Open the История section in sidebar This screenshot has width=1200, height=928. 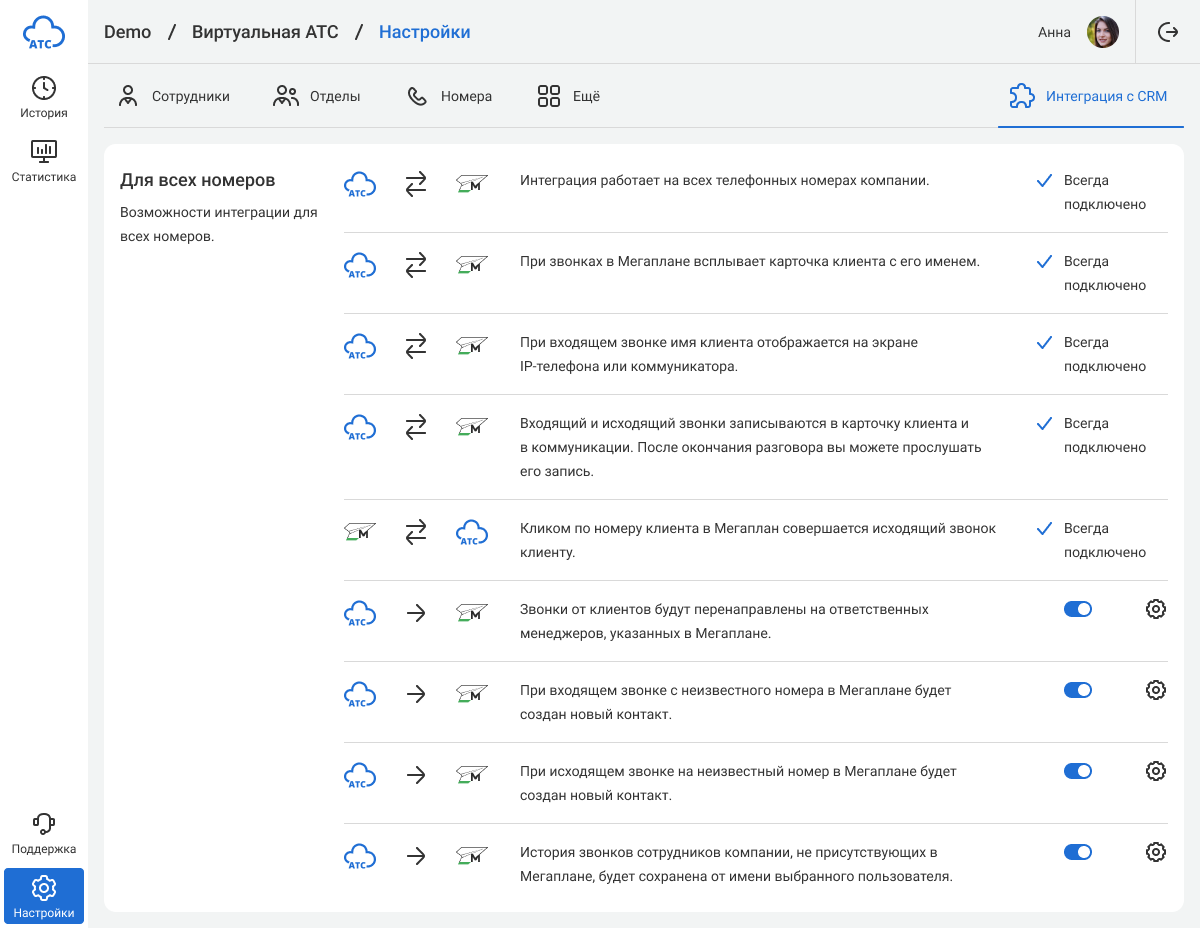click(x=44, y=98)
